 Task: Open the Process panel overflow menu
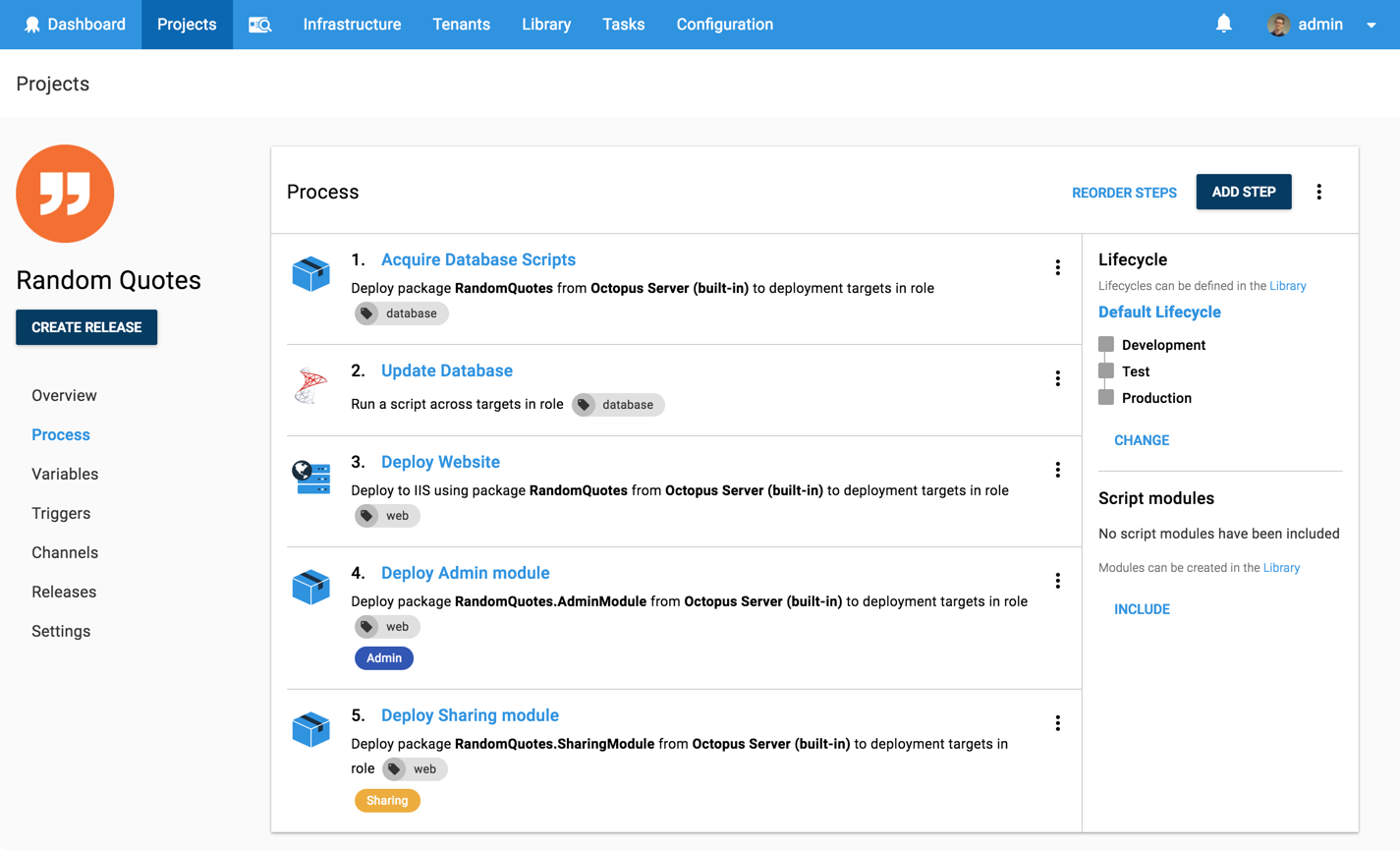(1318, 192)
